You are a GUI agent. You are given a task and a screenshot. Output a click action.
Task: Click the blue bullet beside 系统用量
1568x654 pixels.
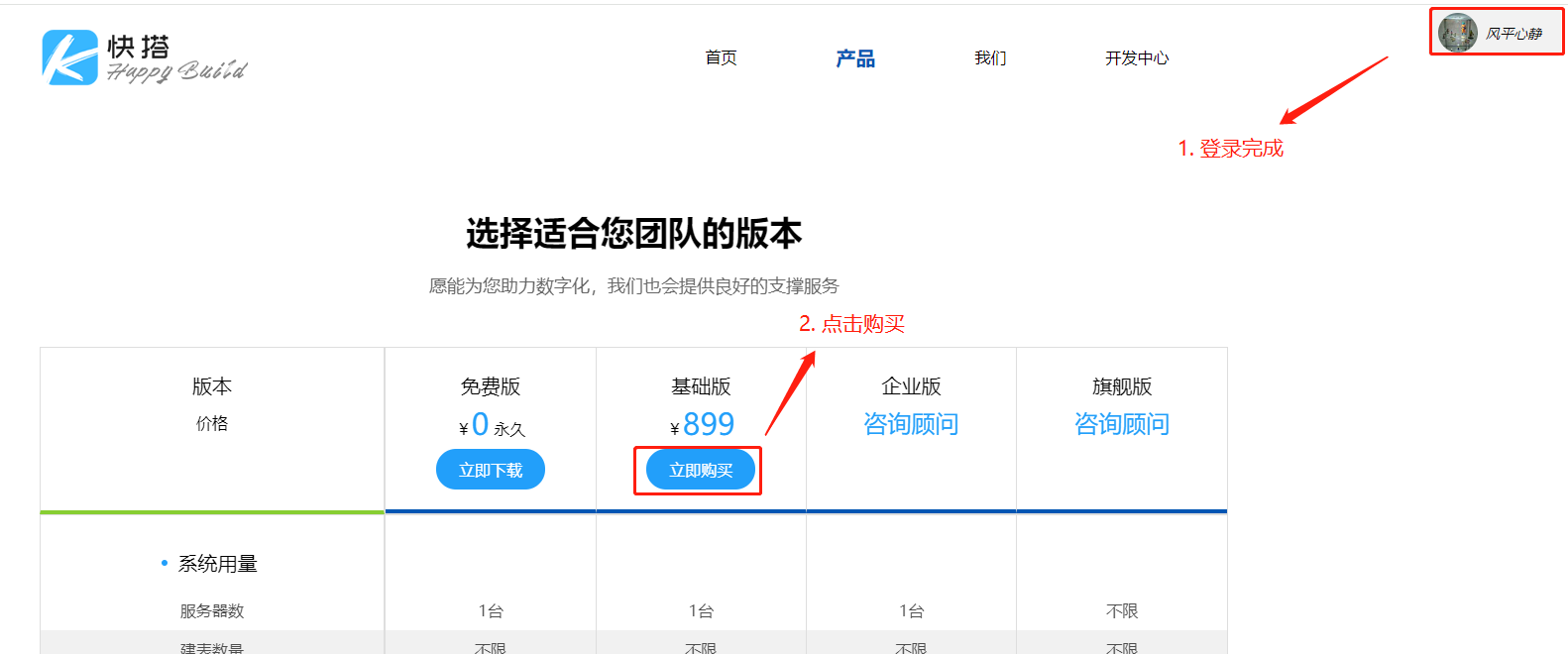coord(165,564)
